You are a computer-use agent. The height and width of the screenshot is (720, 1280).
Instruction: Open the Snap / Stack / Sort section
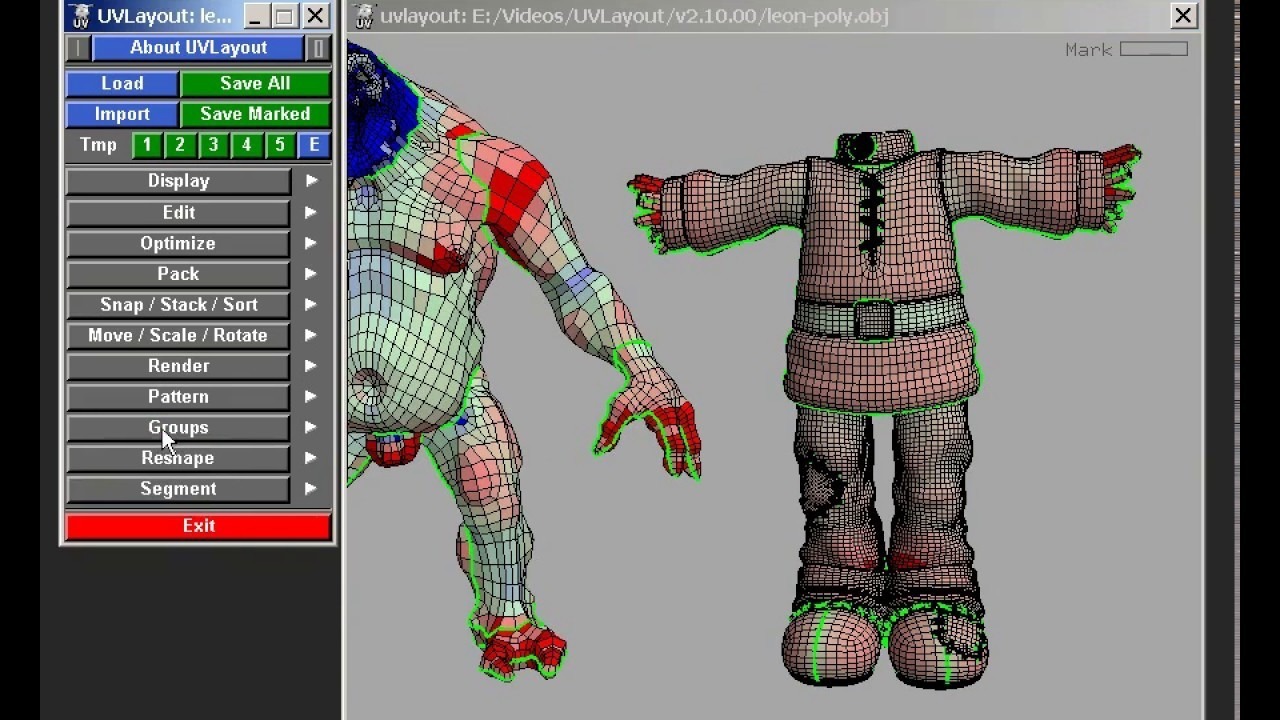[178, 305]
